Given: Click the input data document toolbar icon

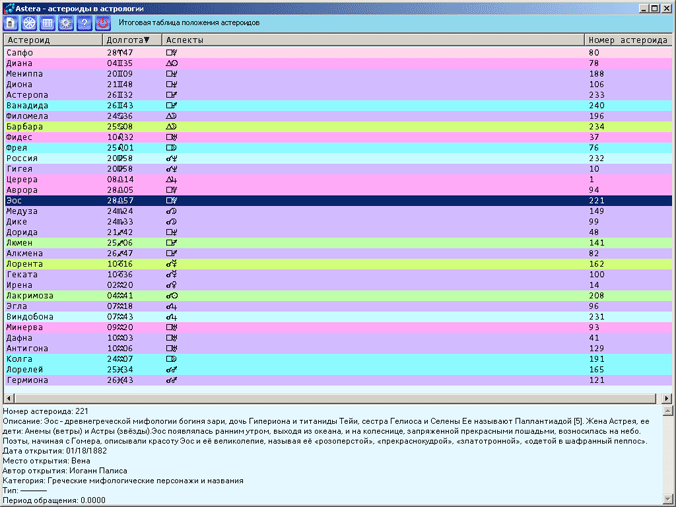Looking at the screenshot, I should click(x=12, y=22).
